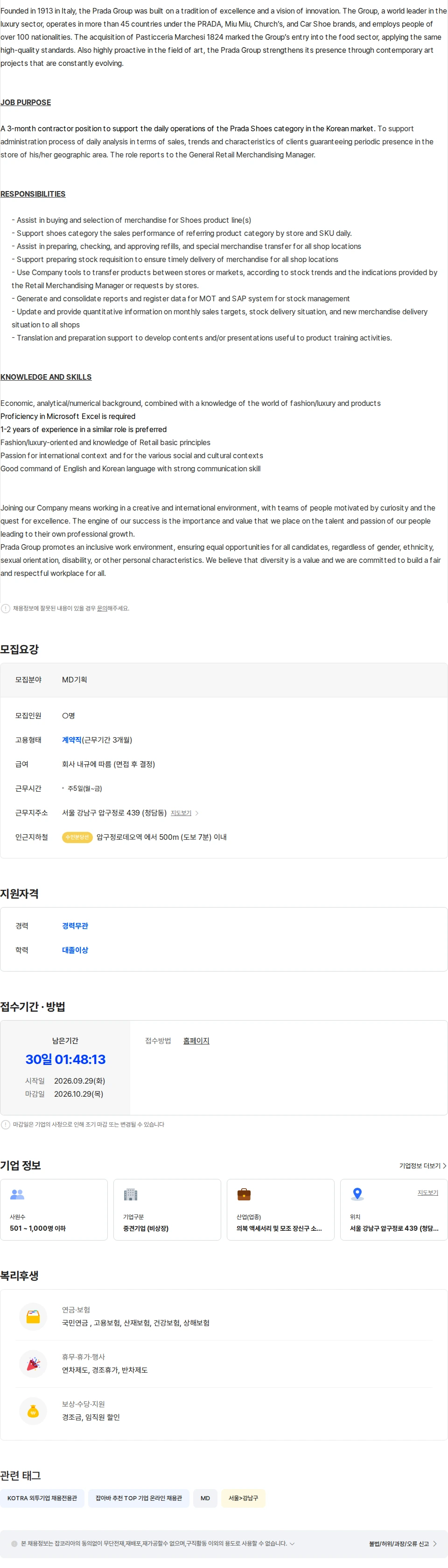Open the 홈페이지 application method link
The image size is (448, 1568).
pyautogui.click(x=196, y=1040)
